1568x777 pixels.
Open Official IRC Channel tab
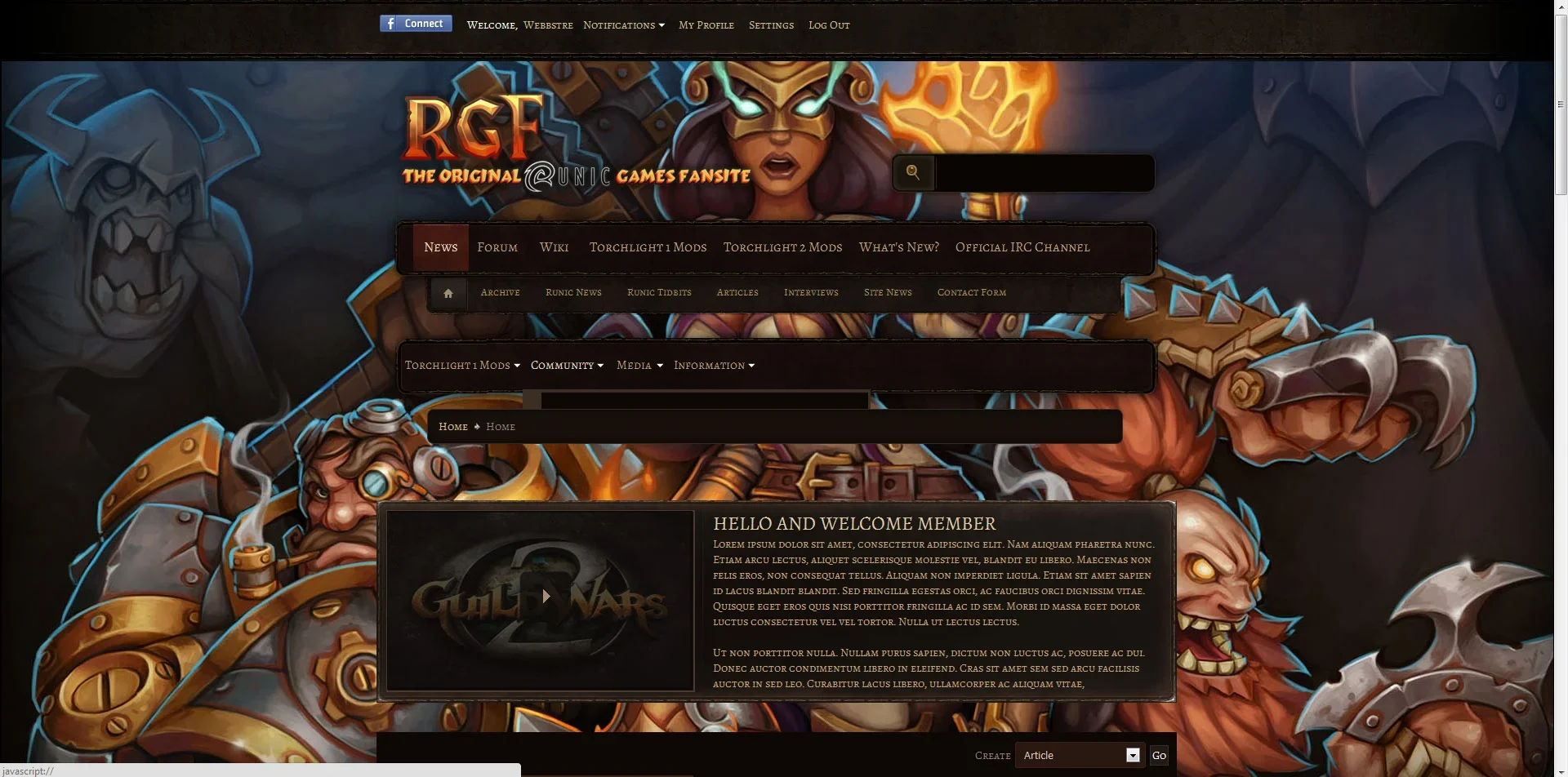coord(1022,247)
